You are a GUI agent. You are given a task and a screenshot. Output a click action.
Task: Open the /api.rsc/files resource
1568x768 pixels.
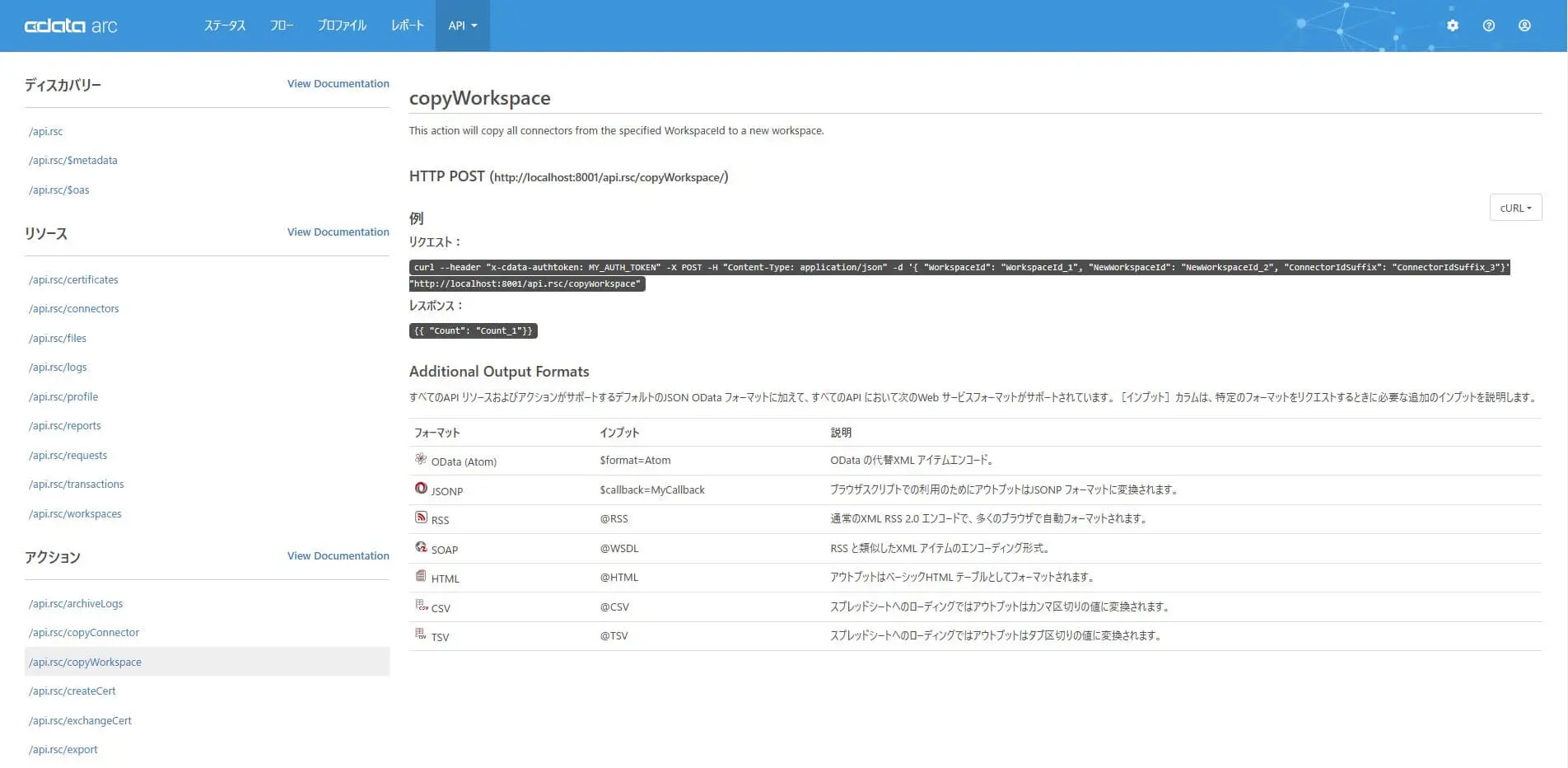(58, 339)
